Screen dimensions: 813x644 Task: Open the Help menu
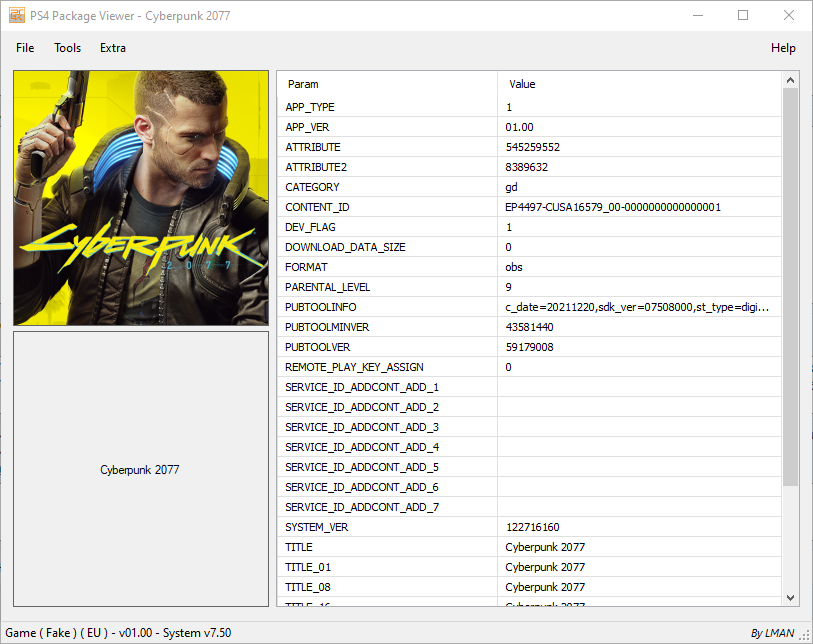[783, 48]
